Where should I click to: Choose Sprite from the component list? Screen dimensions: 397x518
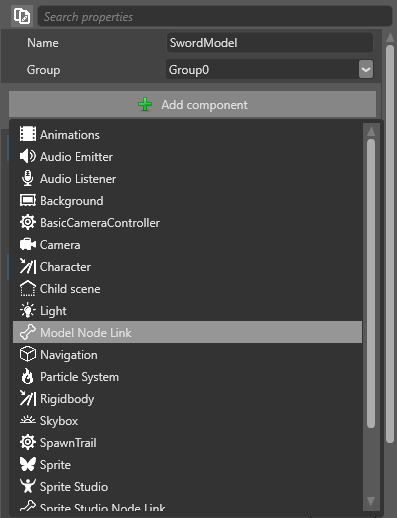pyautogui.click(x=187, y=464)
